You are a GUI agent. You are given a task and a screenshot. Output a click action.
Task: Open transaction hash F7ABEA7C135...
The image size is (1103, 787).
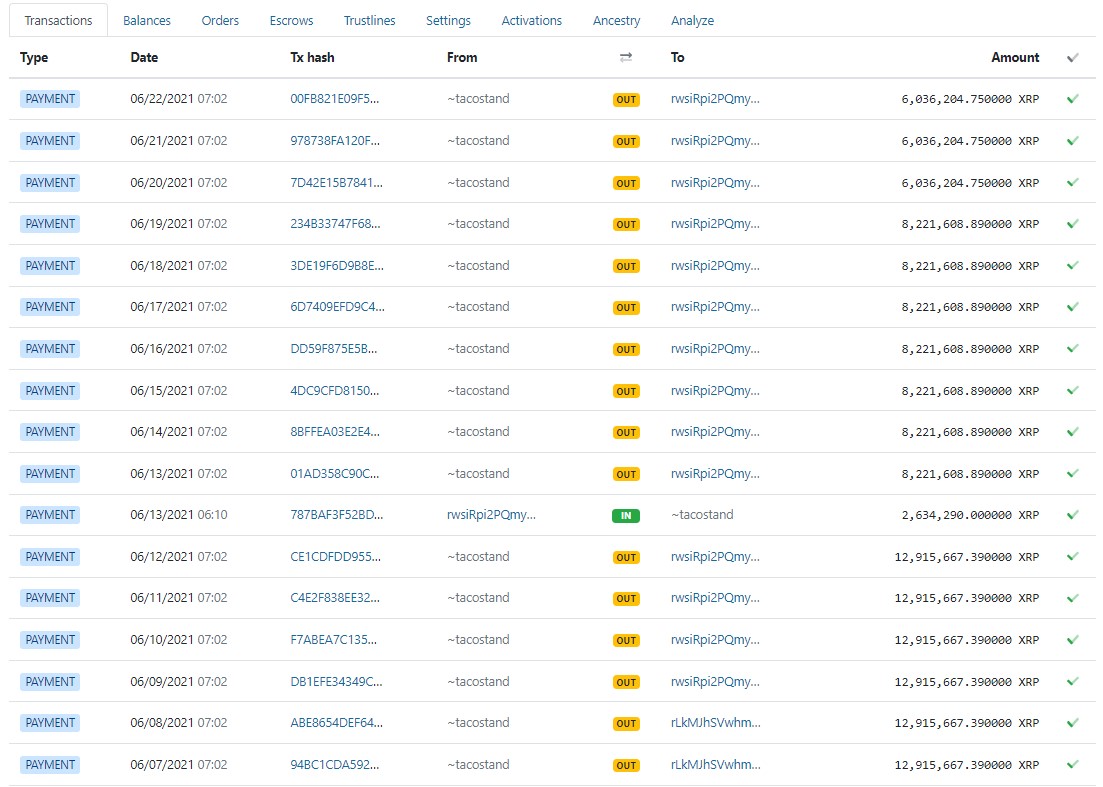click(x=333, y=639)
